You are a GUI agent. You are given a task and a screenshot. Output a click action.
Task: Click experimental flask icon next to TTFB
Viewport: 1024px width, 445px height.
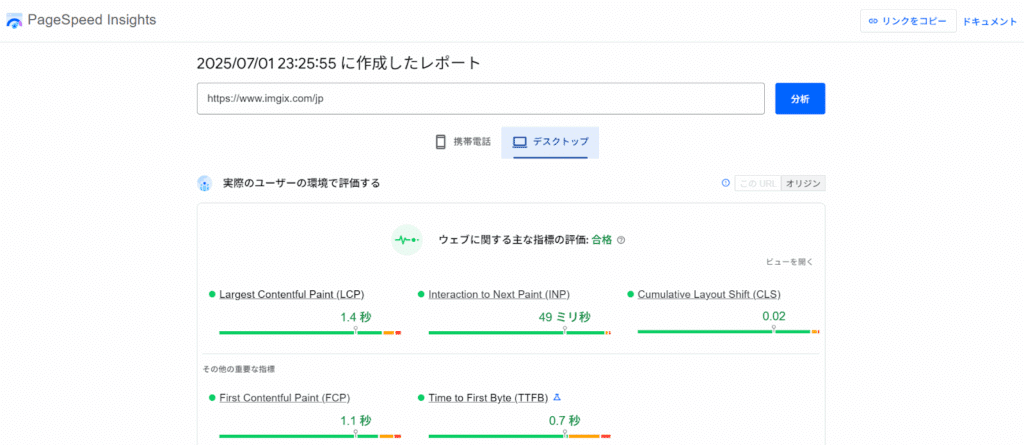(x=557, y=397)
